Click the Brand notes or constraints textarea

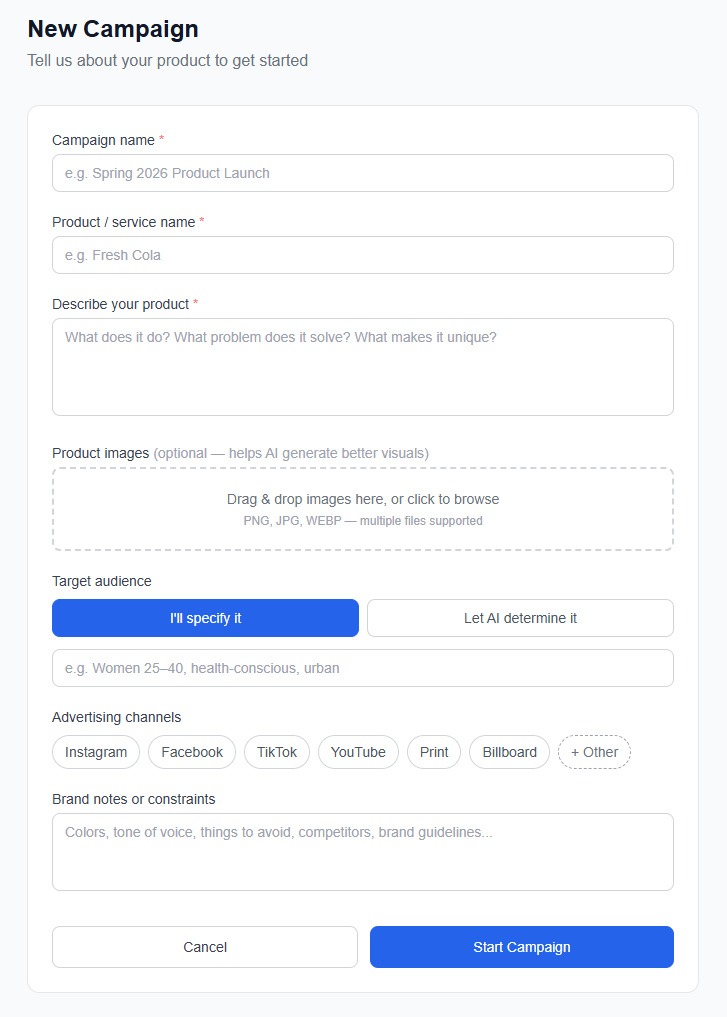coord(362,851)
